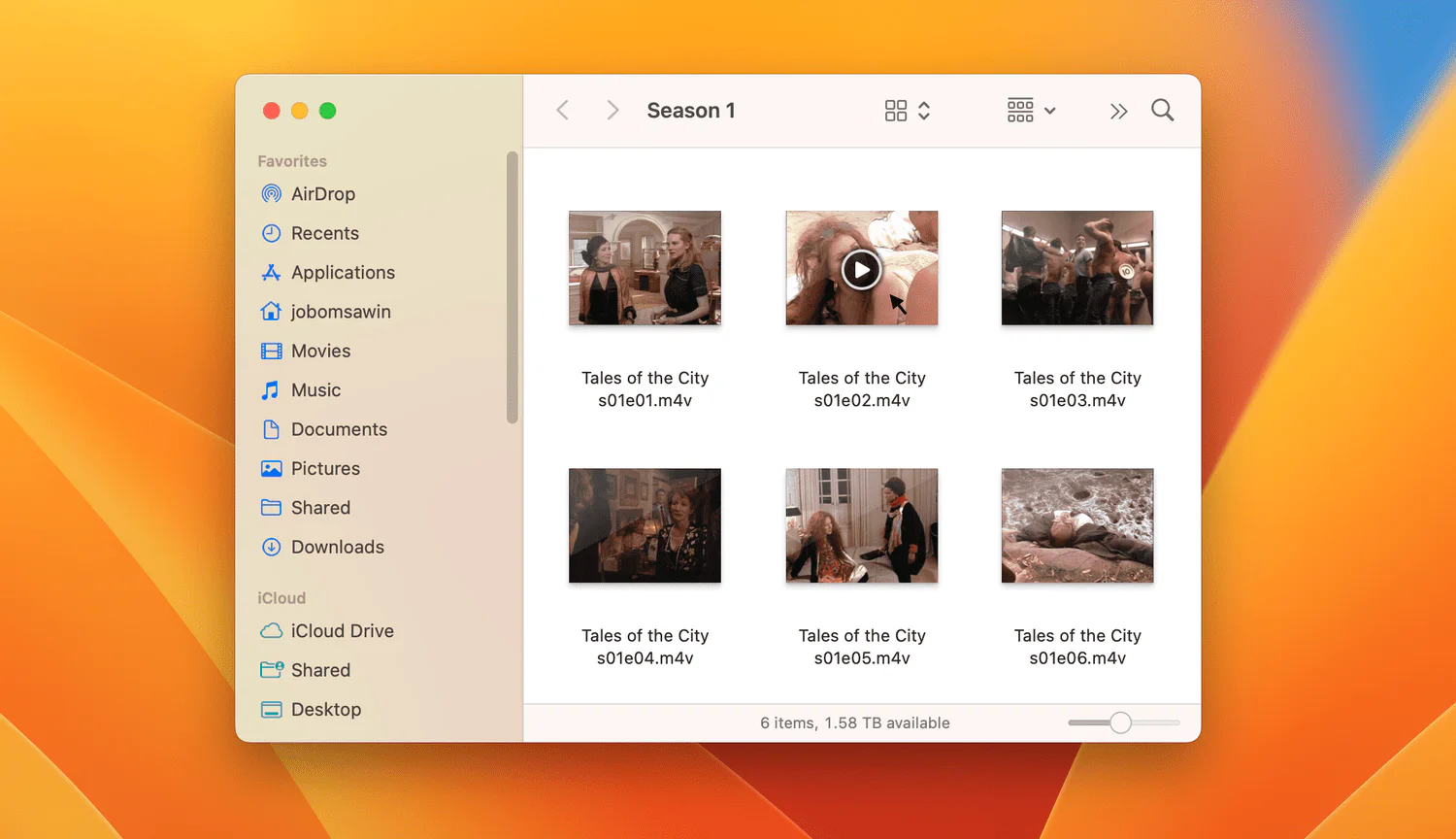This screenshot has height=839, width=1456.
Task: Show more toolbar items with double chevron
Action: (1118, 111)
